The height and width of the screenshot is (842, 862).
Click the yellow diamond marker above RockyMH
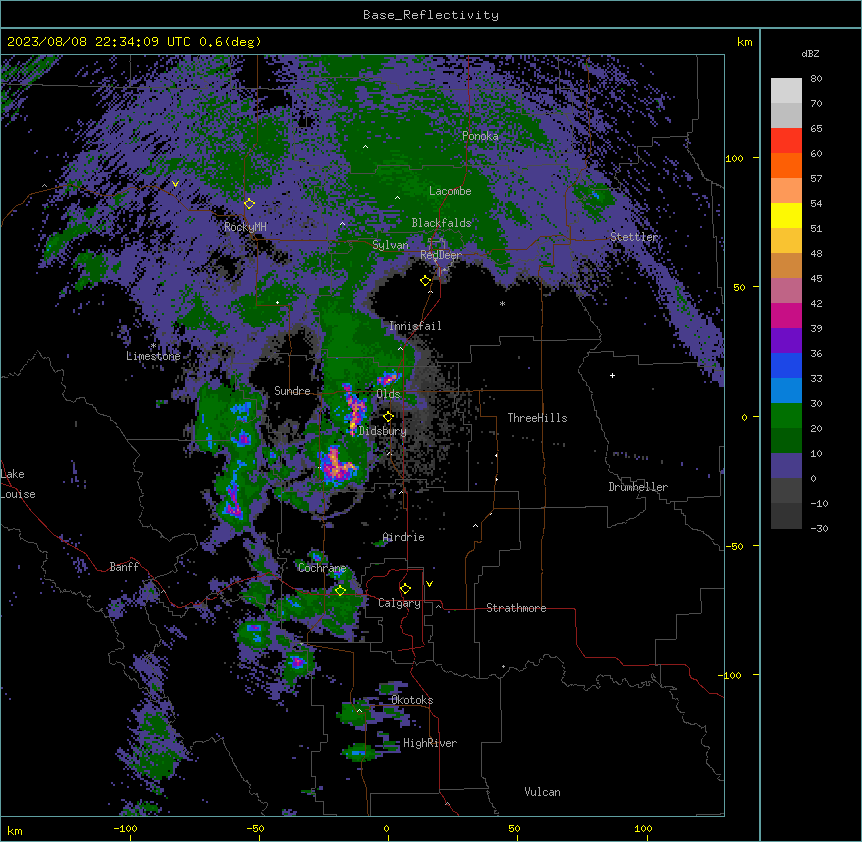point(249,203)
